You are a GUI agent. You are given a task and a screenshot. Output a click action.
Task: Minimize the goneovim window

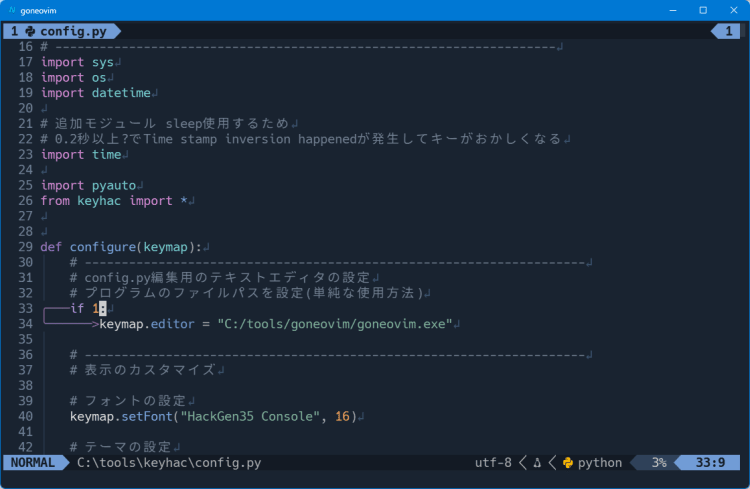click(x=673, y=10)
